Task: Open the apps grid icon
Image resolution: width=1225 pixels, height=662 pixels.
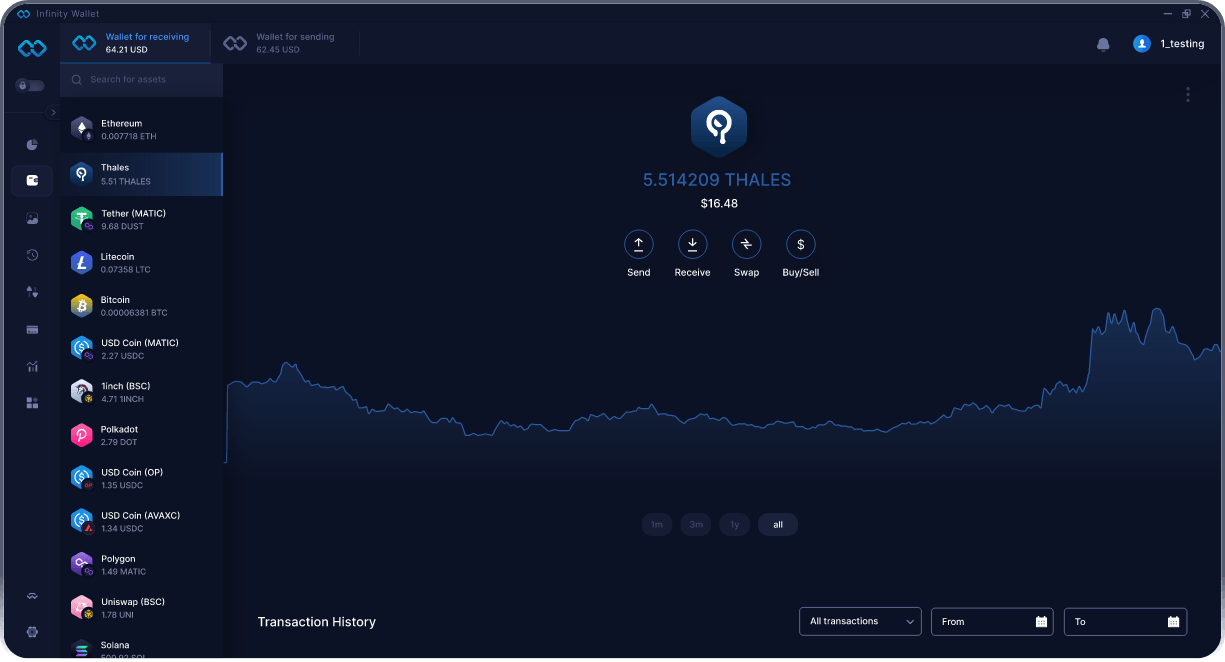Action: (x=32, y=403)
